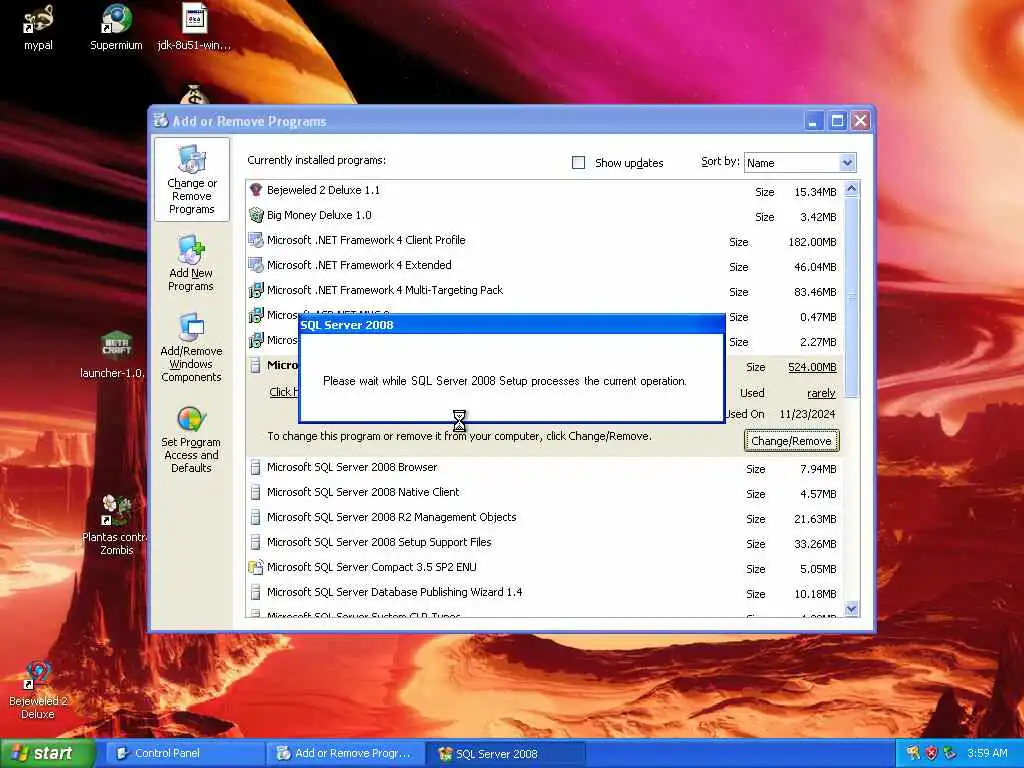1024x768 pixels.
Task: Open the Supermium desktop icon
Action: tap(116, 26)
